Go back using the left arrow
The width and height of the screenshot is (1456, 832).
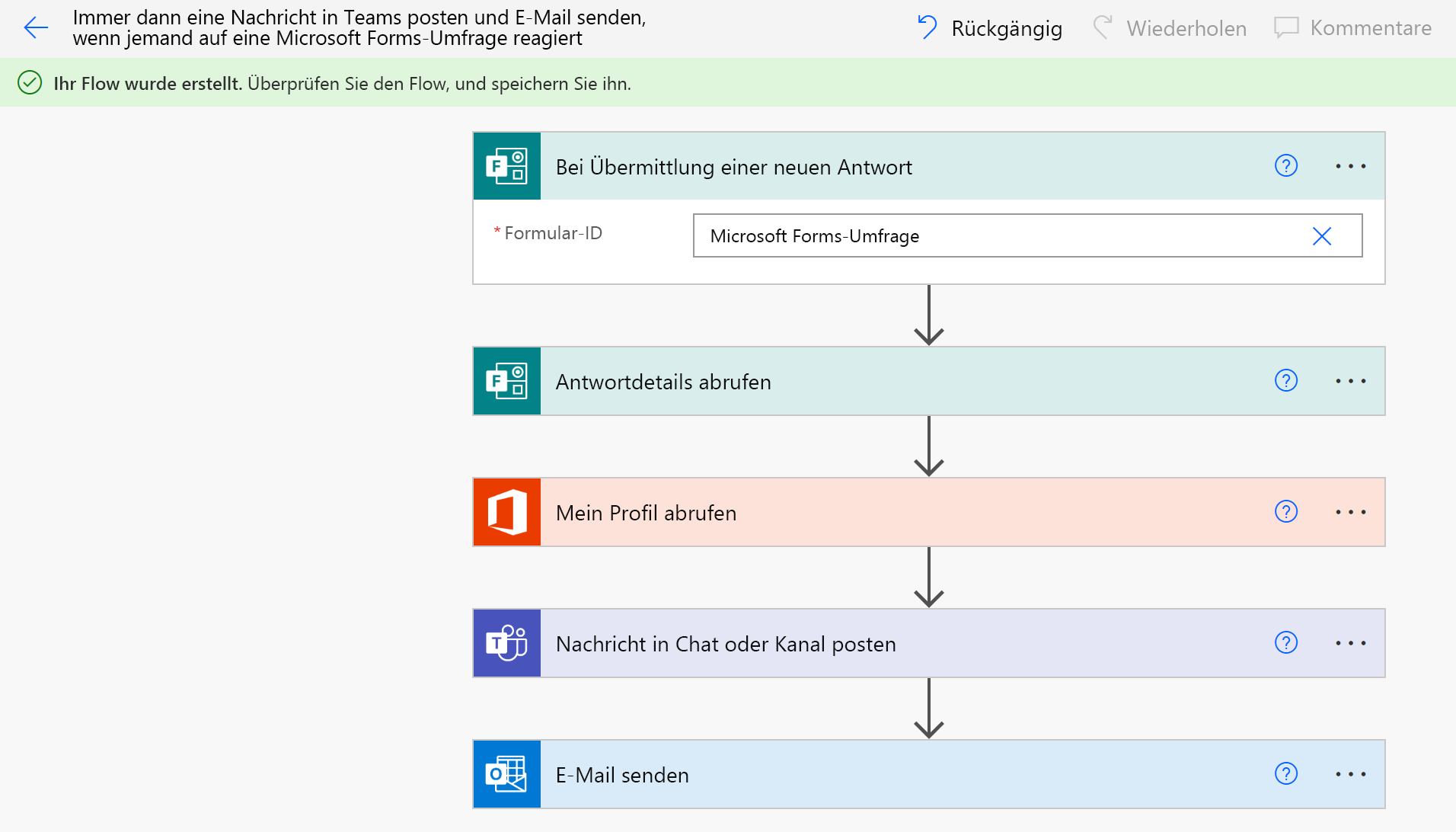click(36, 28)
